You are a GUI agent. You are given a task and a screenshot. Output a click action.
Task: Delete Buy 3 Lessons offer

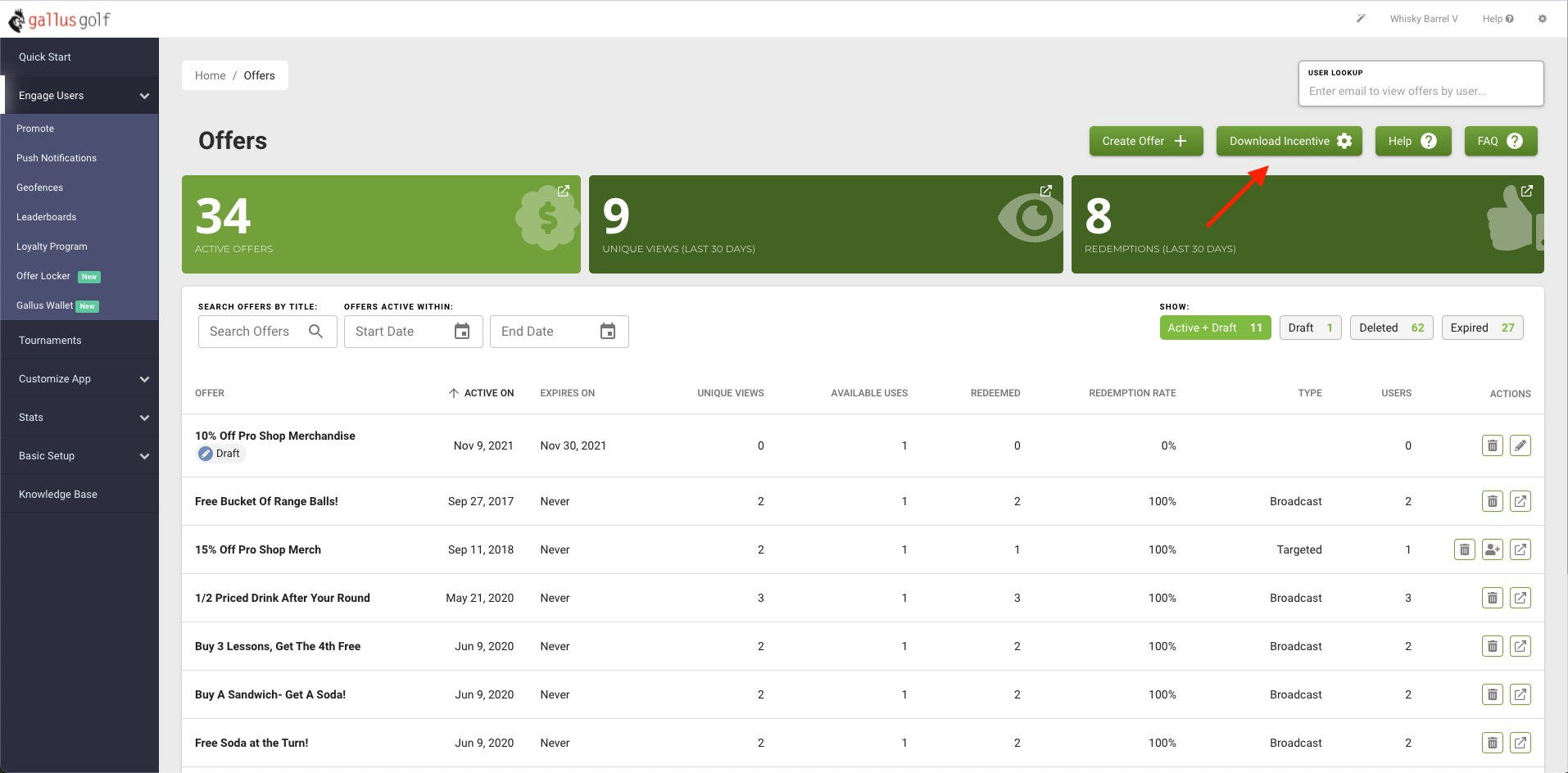click(x=1493, y=646)
